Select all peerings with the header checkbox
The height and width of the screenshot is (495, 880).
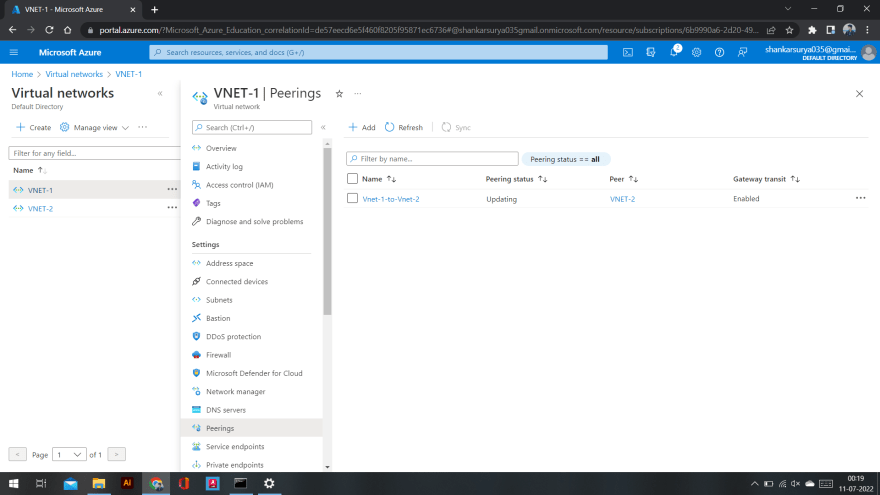[x=352, y=179]
